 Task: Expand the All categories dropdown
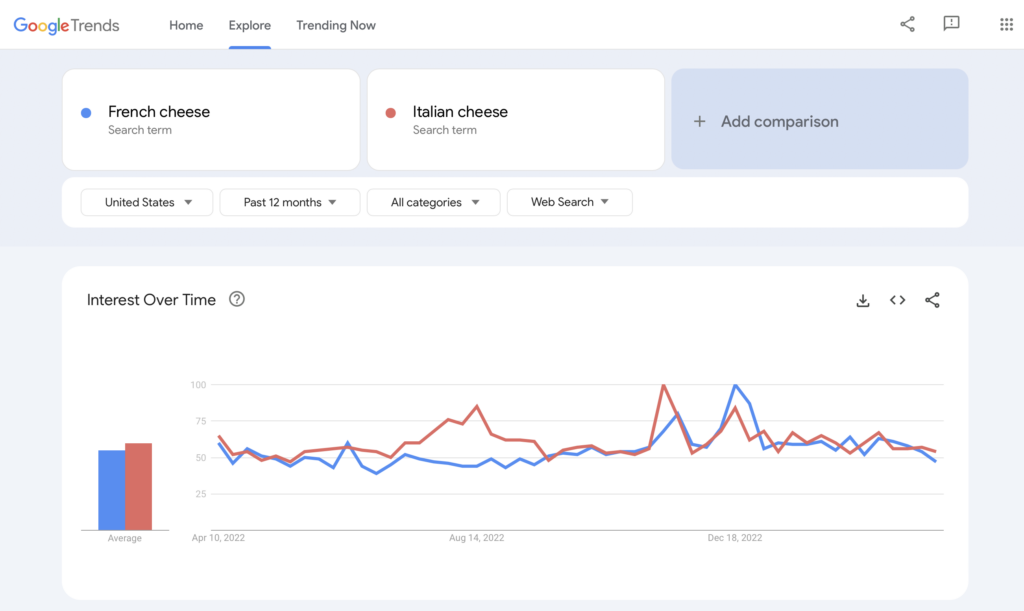(x=435, y=202)
